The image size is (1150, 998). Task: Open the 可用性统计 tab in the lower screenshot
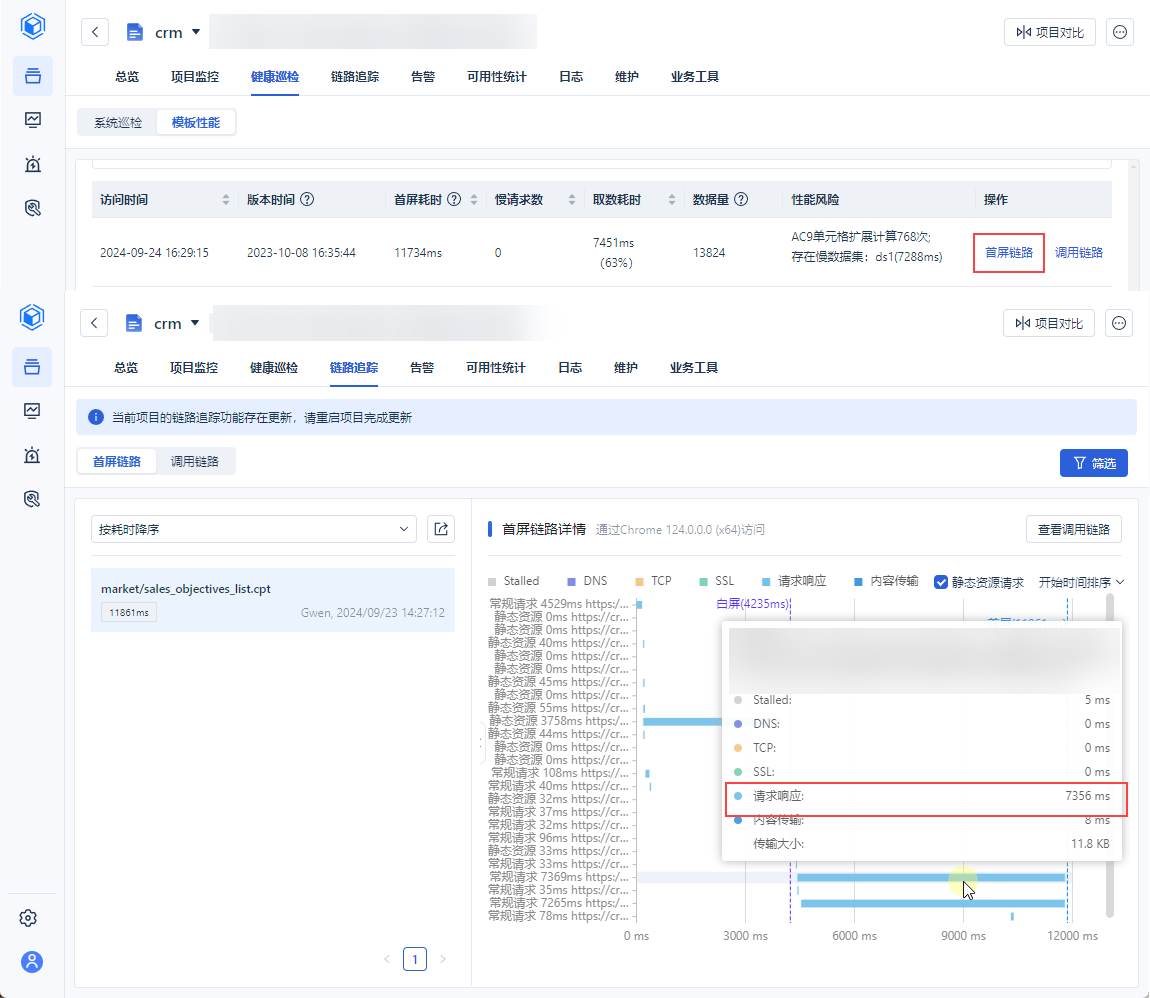(x=496, y=368)
